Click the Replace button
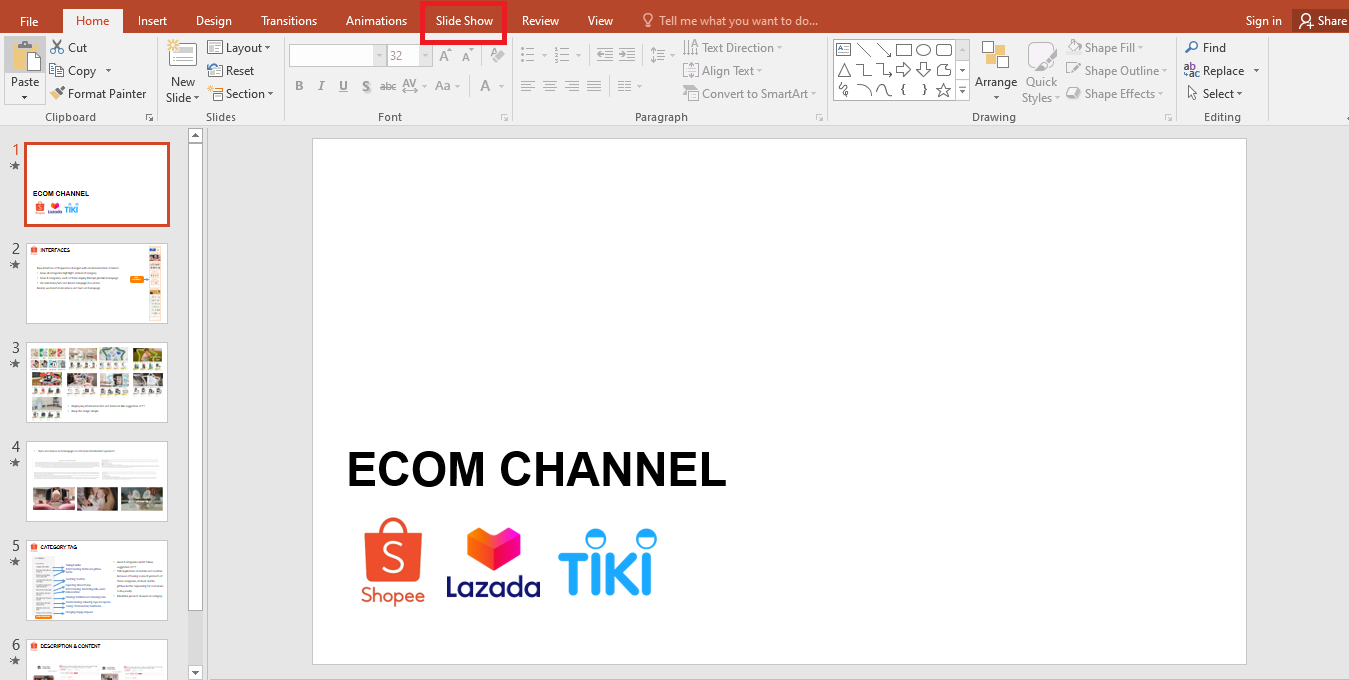1349x680 pixels. tap(1222, 70)
